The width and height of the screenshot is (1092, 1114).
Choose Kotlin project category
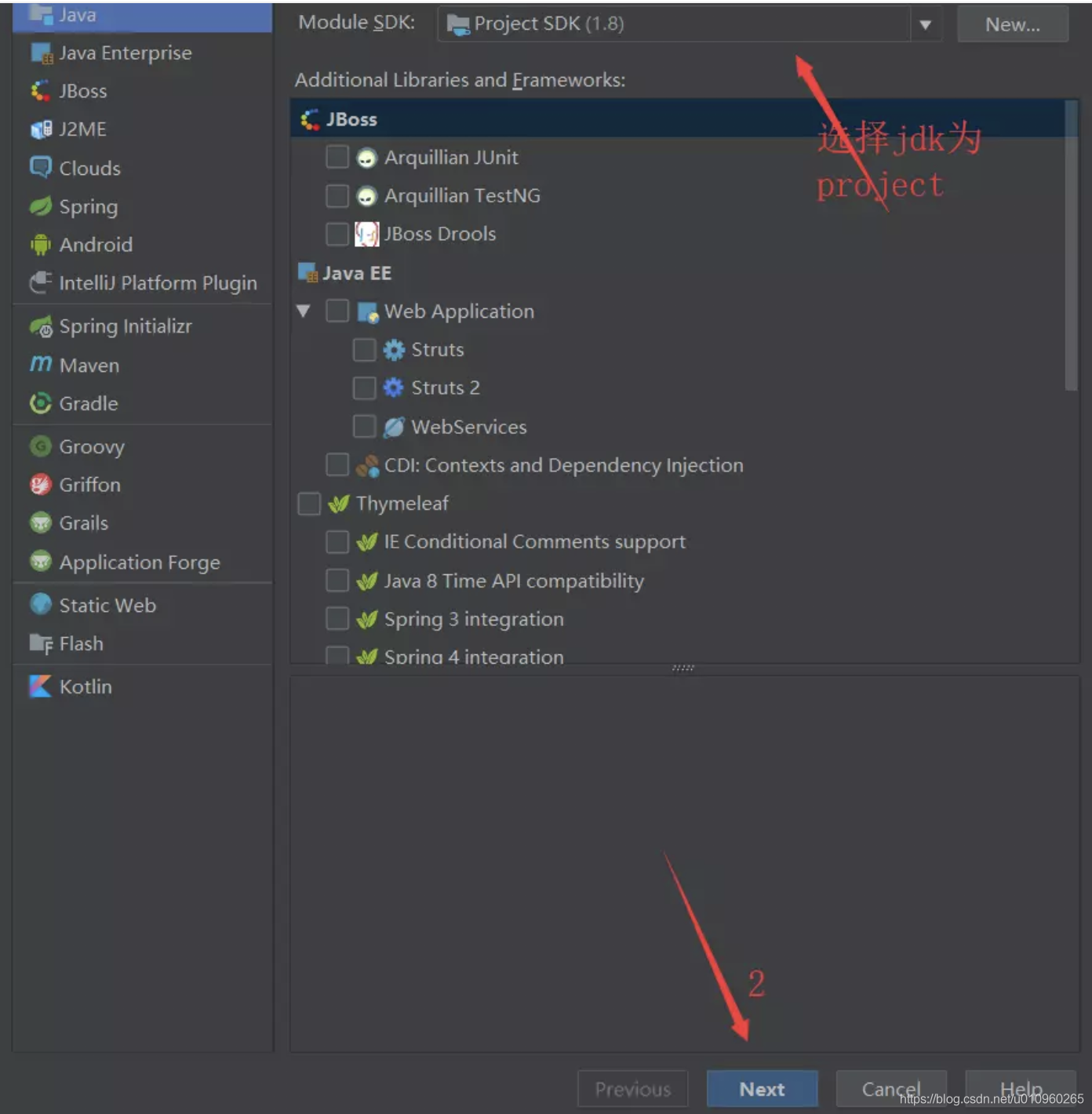coord(143,686)
